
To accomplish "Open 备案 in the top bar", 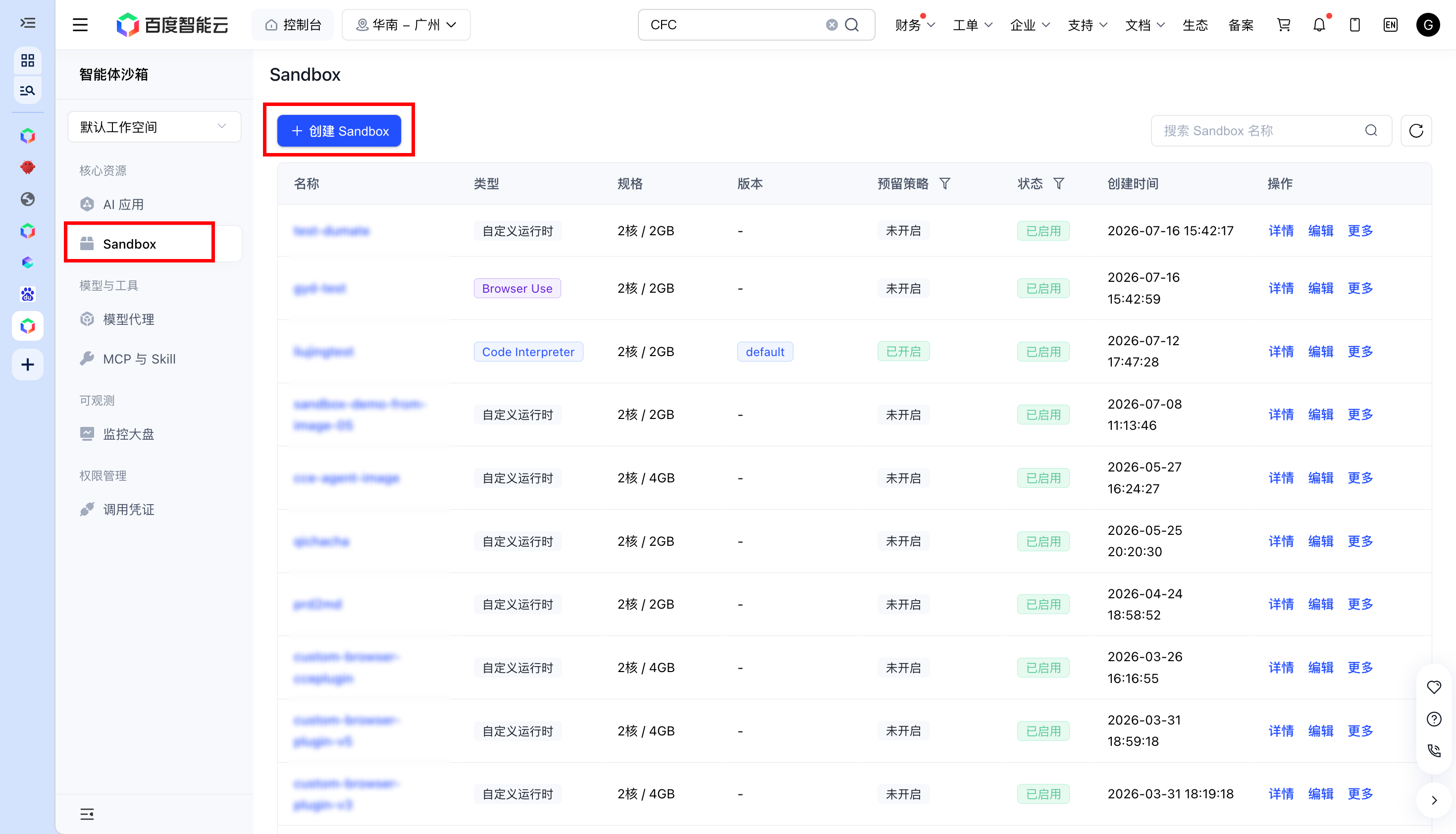I will click(x=1241, y=25).
